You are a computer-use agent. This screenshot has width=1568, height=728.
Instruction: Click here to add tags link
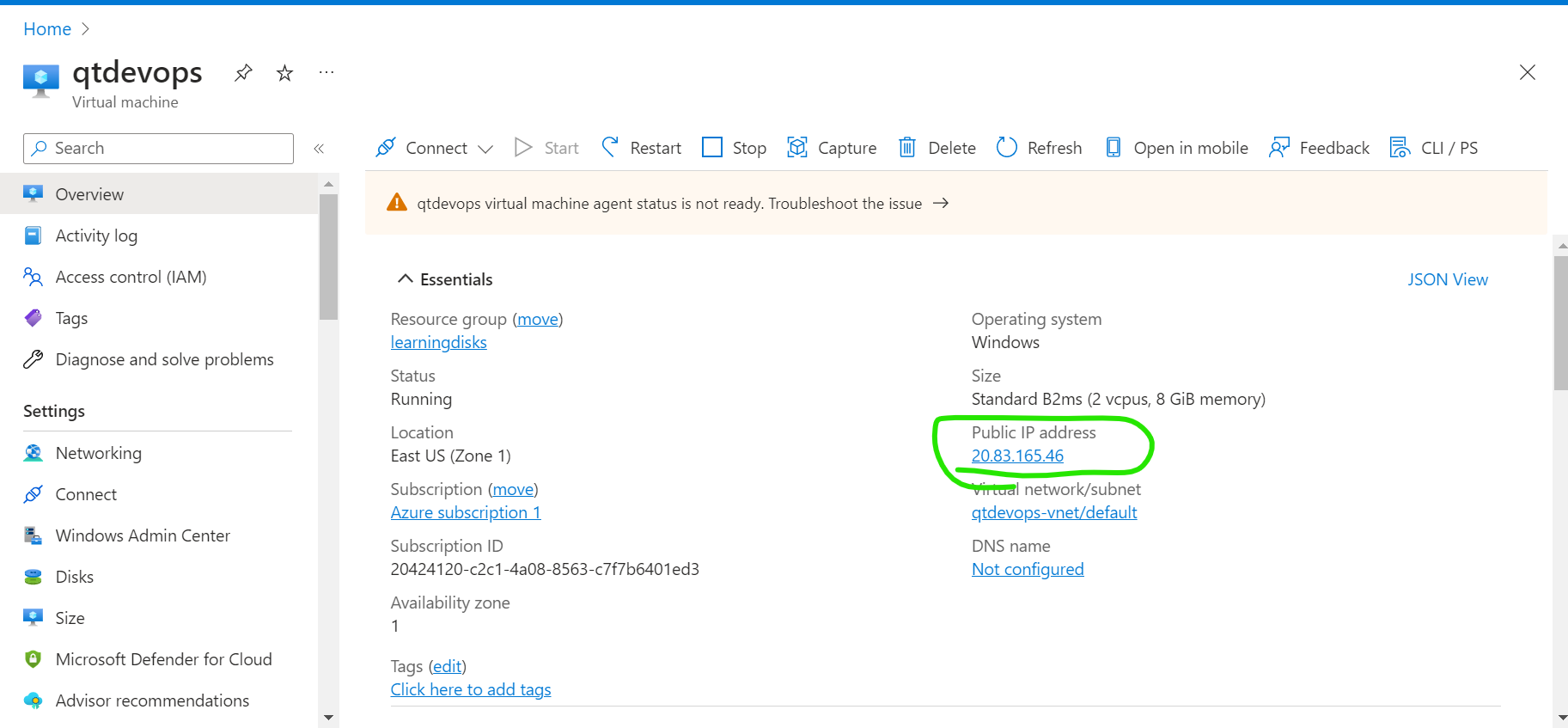coord(471,689)
